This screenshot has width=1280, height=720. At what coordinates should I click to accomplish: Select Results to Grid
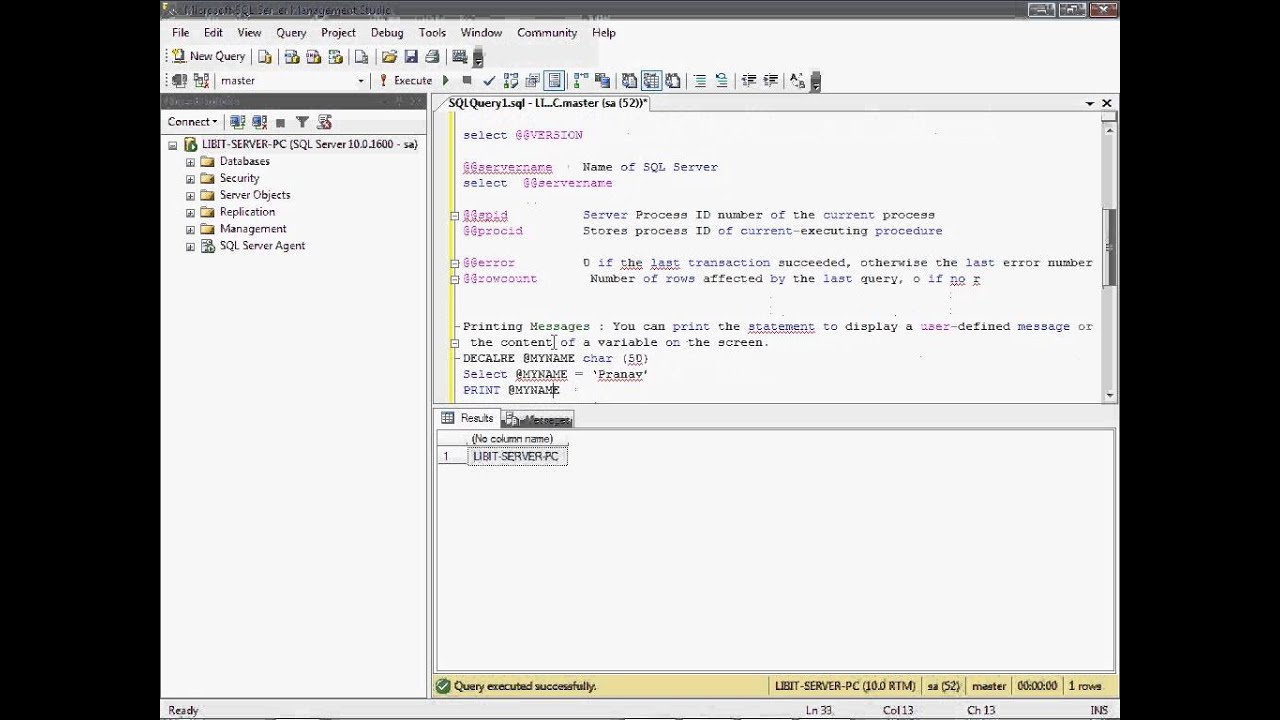[651, 81]
